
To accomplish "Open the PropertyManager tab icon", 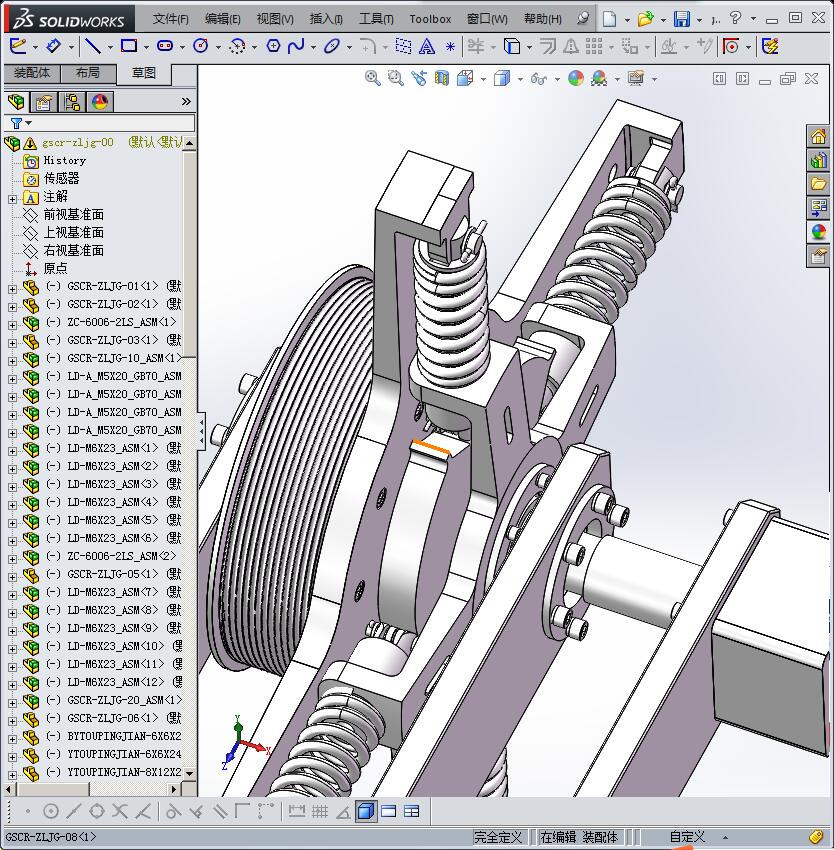I will tap(44, 101).
